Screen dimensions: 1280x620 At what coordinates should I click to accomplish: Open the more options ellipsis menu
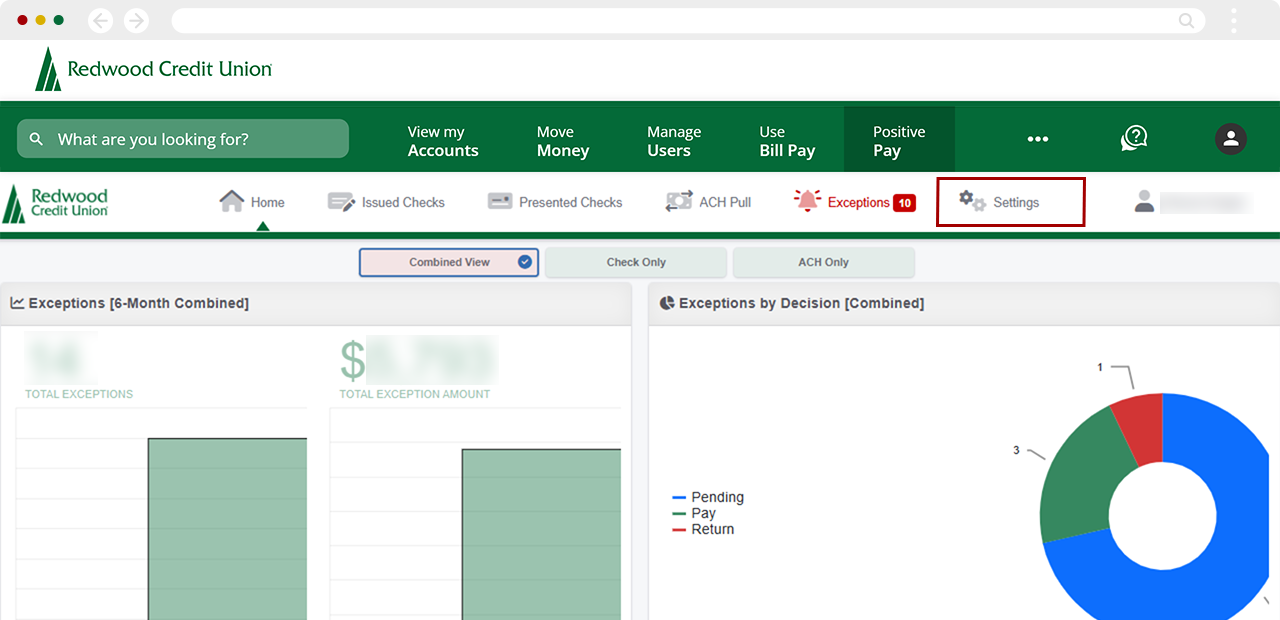(x=1038, y=139)
